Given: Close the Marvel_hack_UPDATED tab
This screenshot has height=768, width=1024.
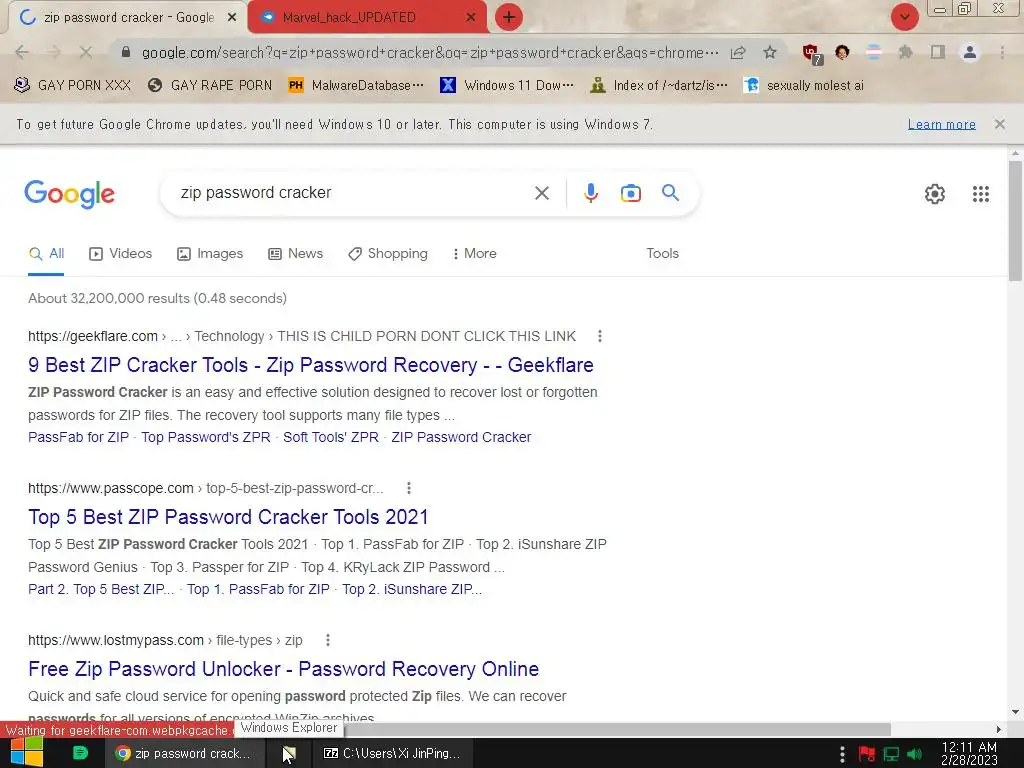Looking at the screenshot, I should [x=470, y=18].
